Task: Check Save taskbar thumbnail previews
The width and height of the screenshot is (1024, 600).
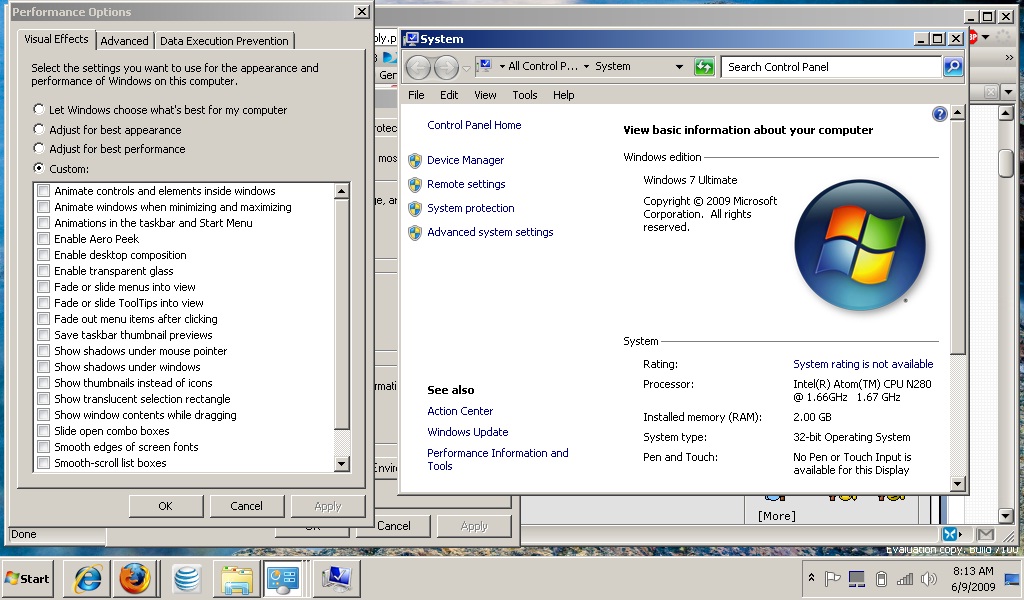Action: tap(44, 335)
